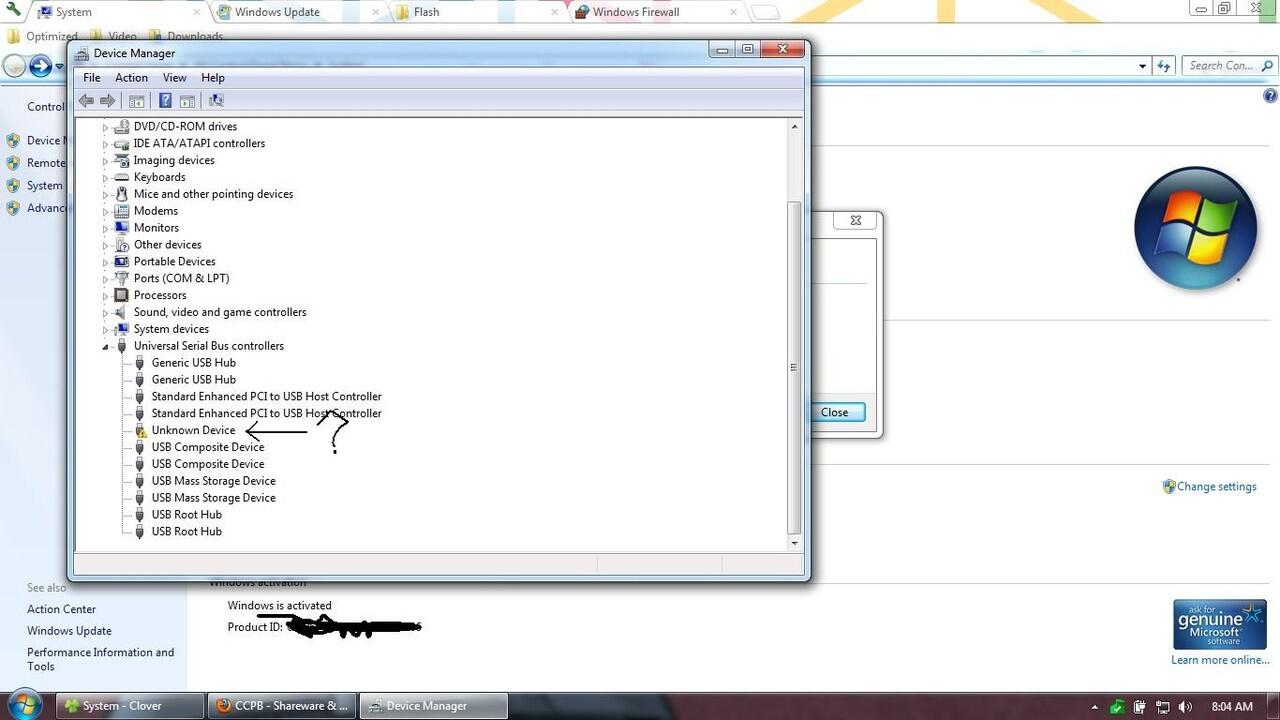1280x720 pixels.
Task: Open the File menu
Action: pos(92,77)
